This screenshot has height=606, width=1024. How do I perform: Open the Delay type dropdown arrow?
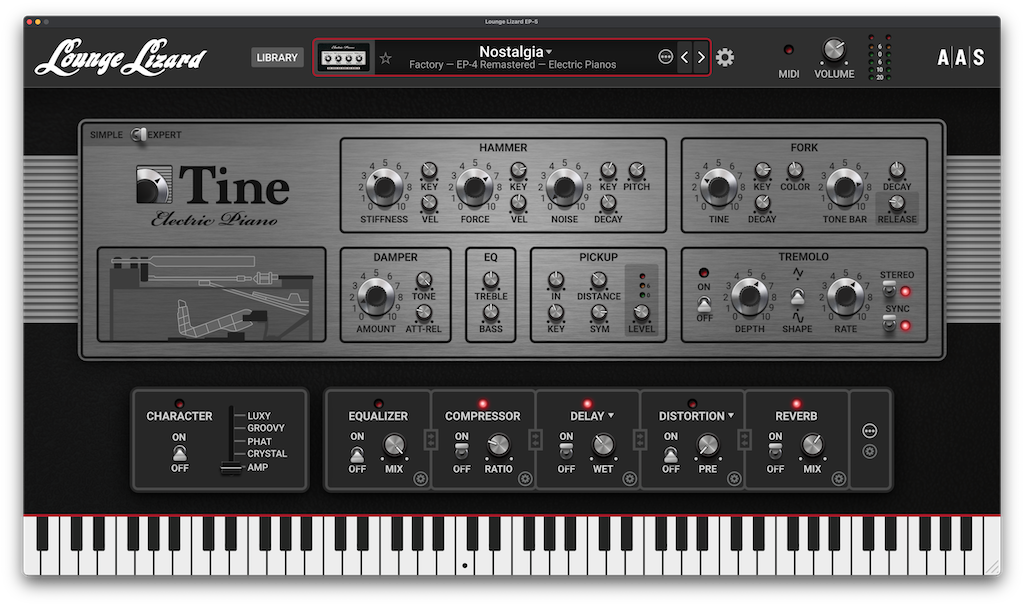tap(611, 415)
